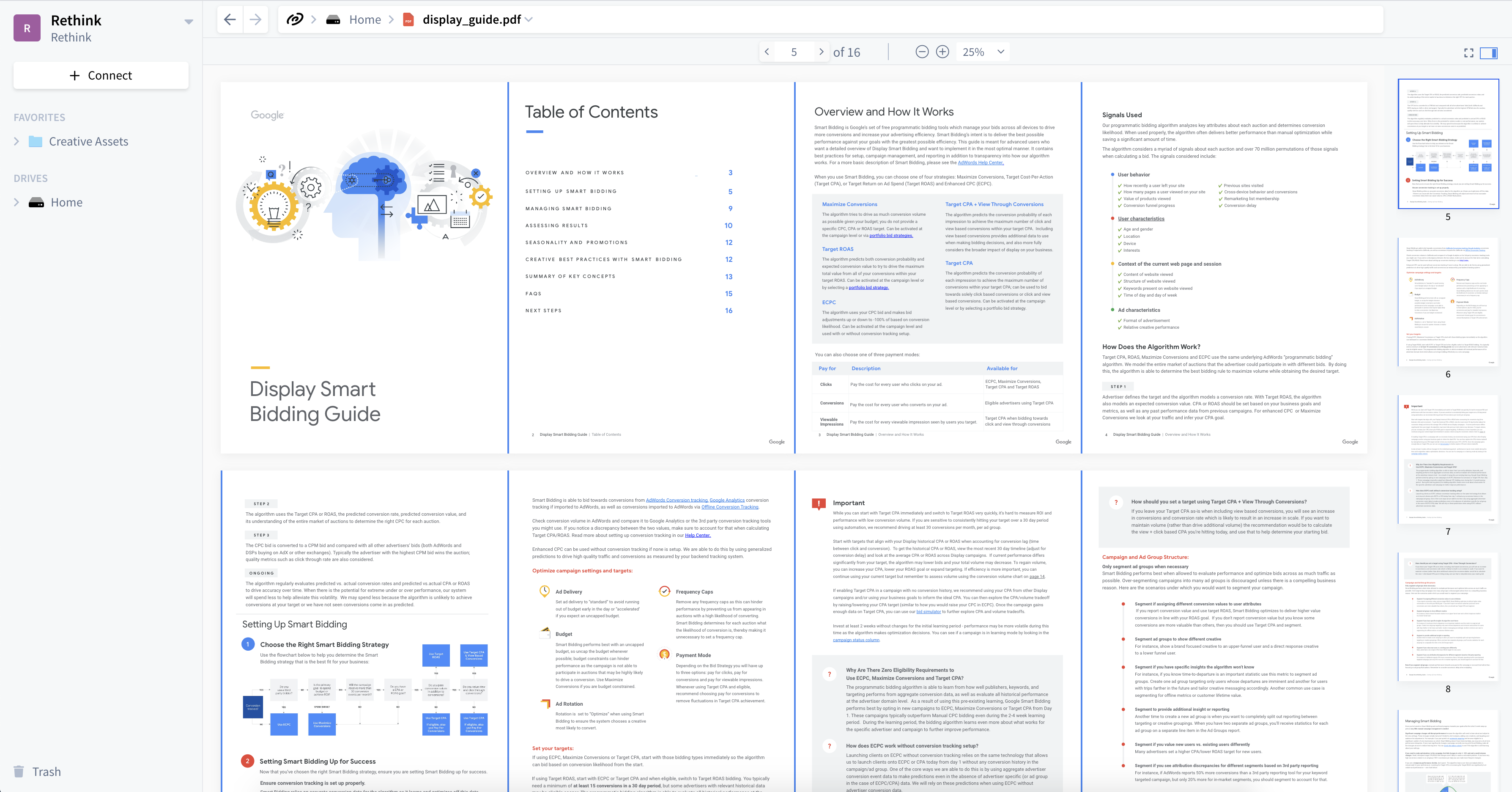Image resolution: width=1512 pixels, height=792 pixels.
Task: Click 'Managing Smart Bidding' contents entry
Action: pos(568,209)
